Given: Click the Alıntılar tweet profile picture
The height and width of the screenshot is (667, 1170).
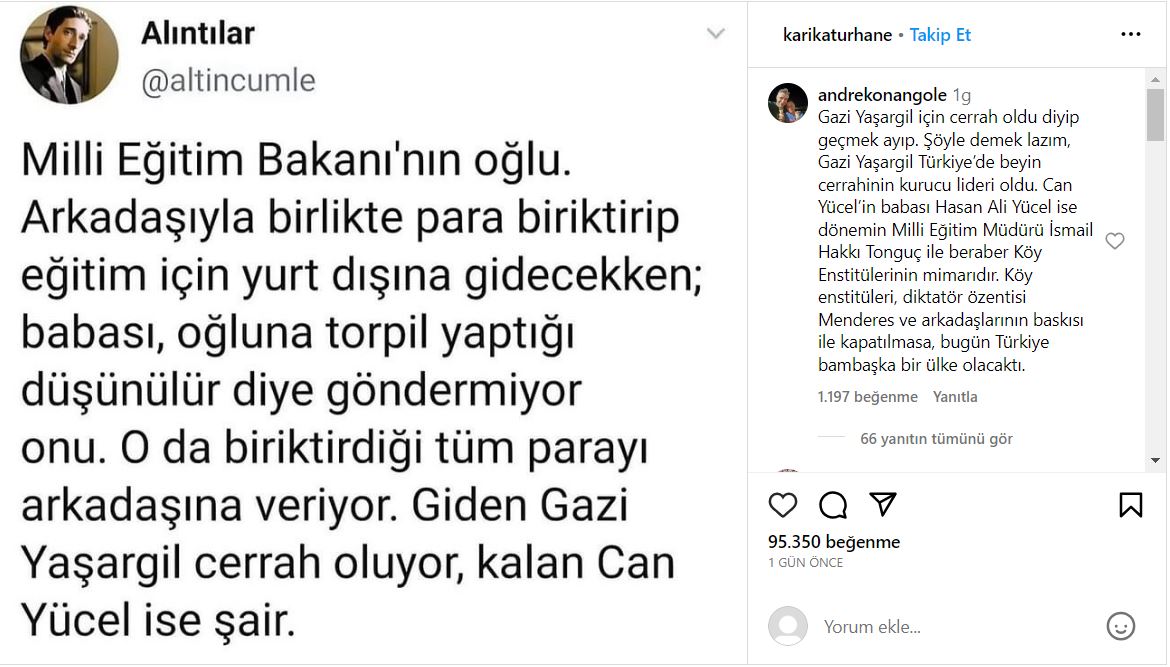Looking at the screenshot, I should [x=70, y=56].
